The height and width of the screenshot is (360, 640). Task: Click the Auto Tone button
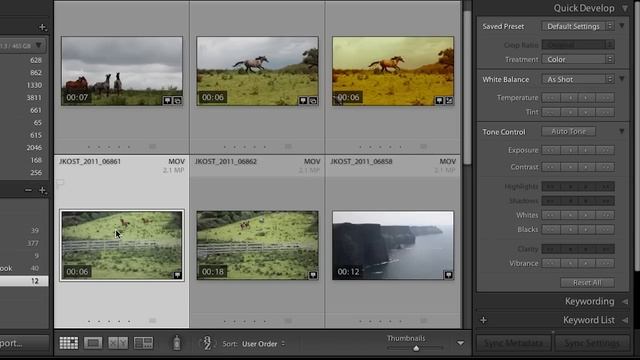[x=568, y=131]
